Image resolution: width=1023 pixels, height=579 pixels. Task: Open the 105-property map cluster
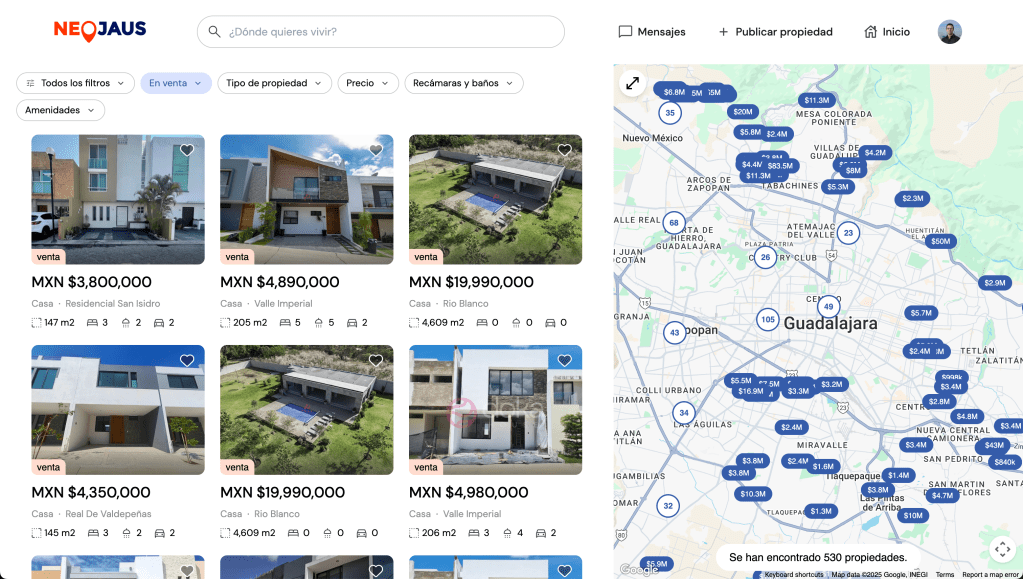(768, 319)
